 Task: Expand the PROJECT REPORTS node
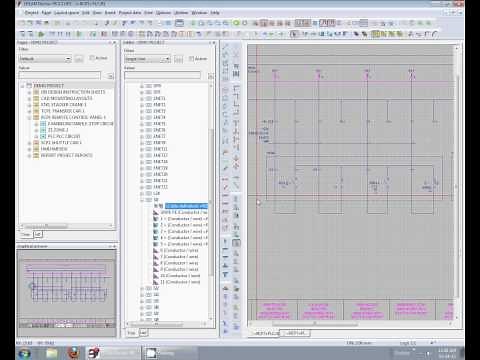tap(30, 155)
